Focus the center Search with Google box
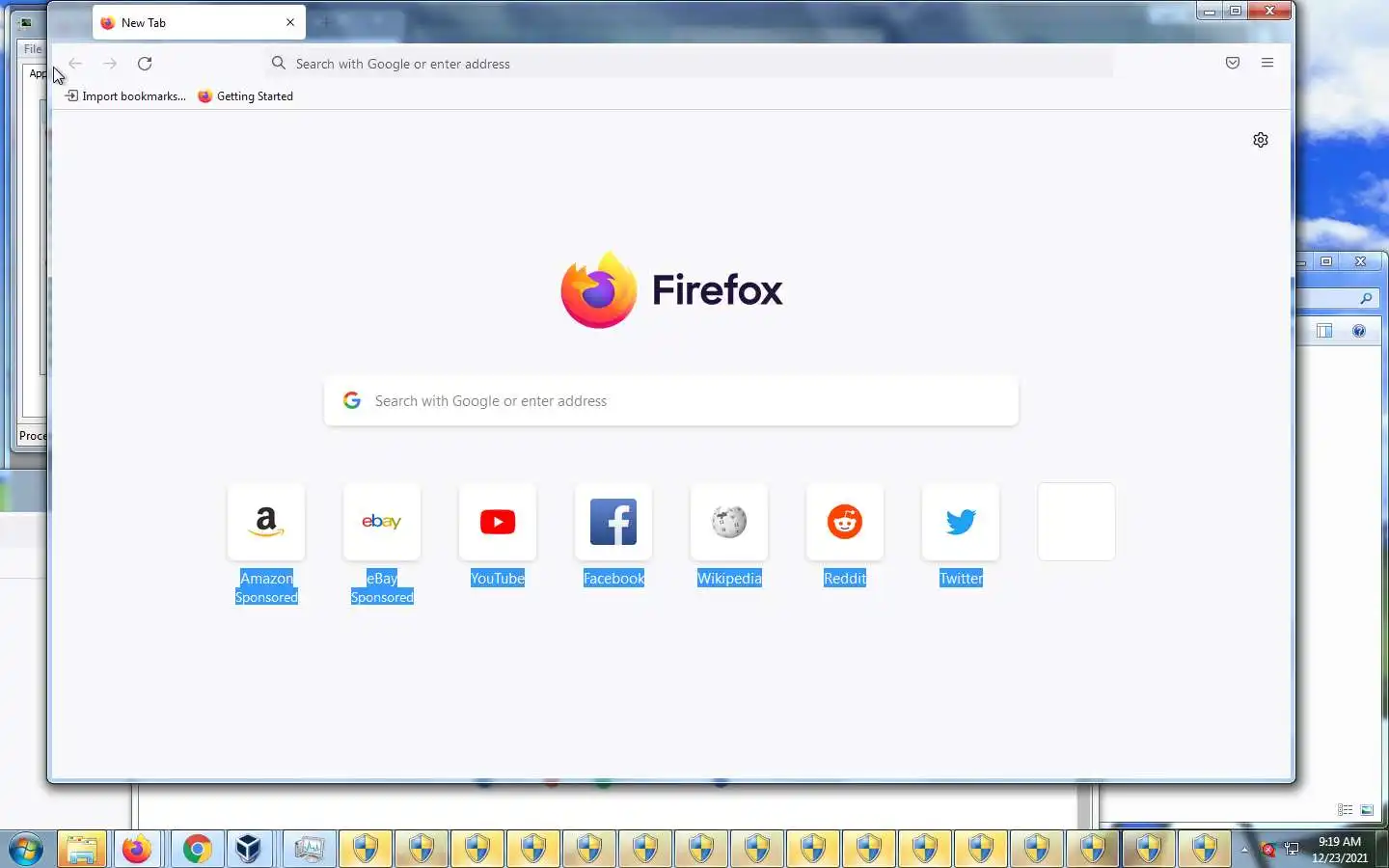 coord(671,400)
